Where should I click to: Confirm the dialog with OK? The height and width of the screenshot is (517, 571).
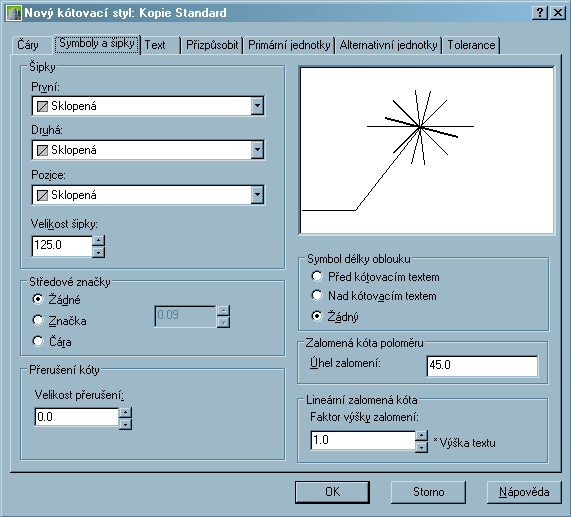[332, 492]
